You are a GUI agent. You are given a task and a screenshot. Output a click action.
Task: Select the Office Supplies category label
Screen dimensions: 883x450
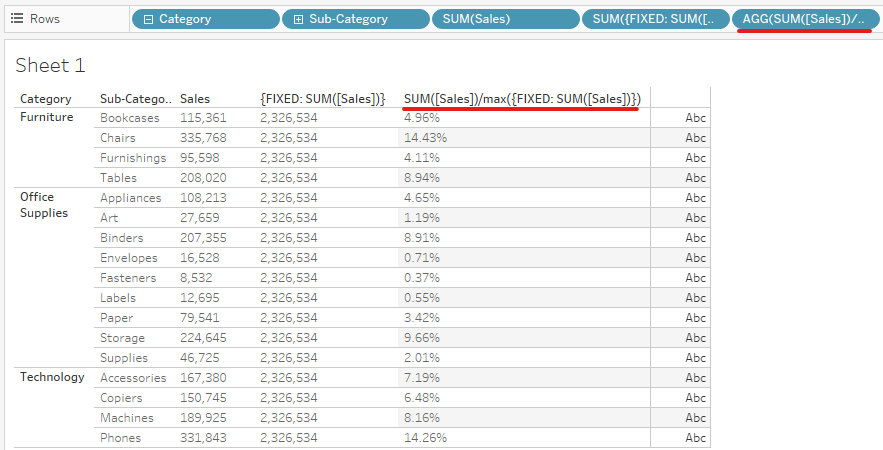click(44, 205)
